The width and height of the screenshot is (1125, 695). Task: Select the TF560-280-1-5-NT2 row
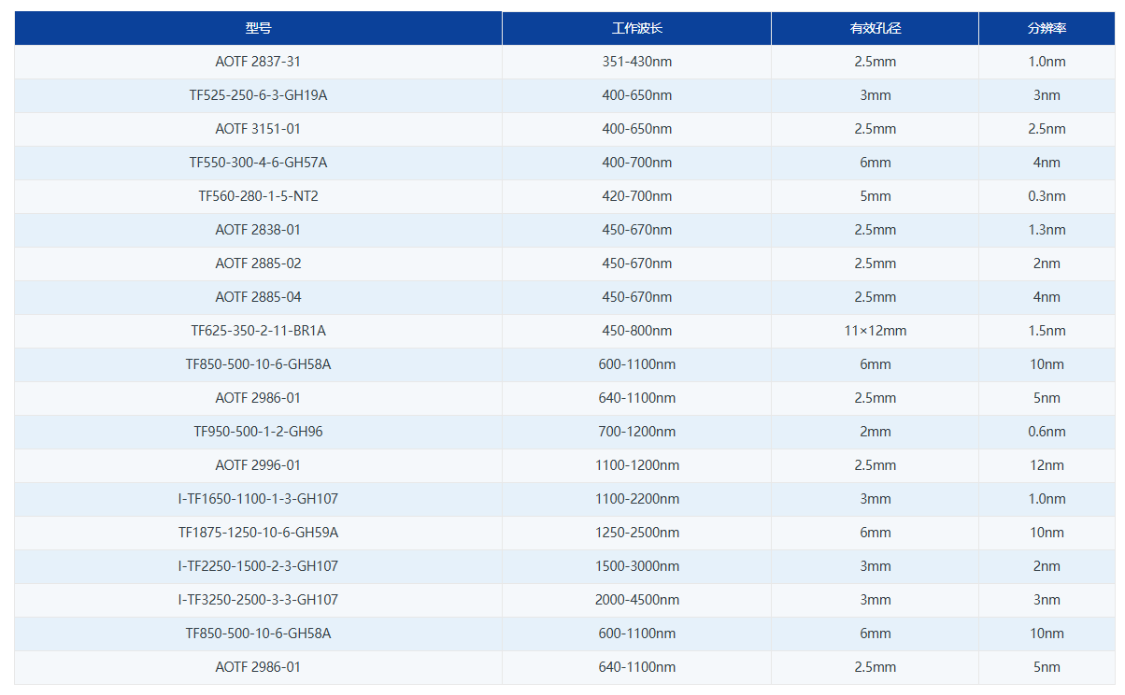(258, 197)
